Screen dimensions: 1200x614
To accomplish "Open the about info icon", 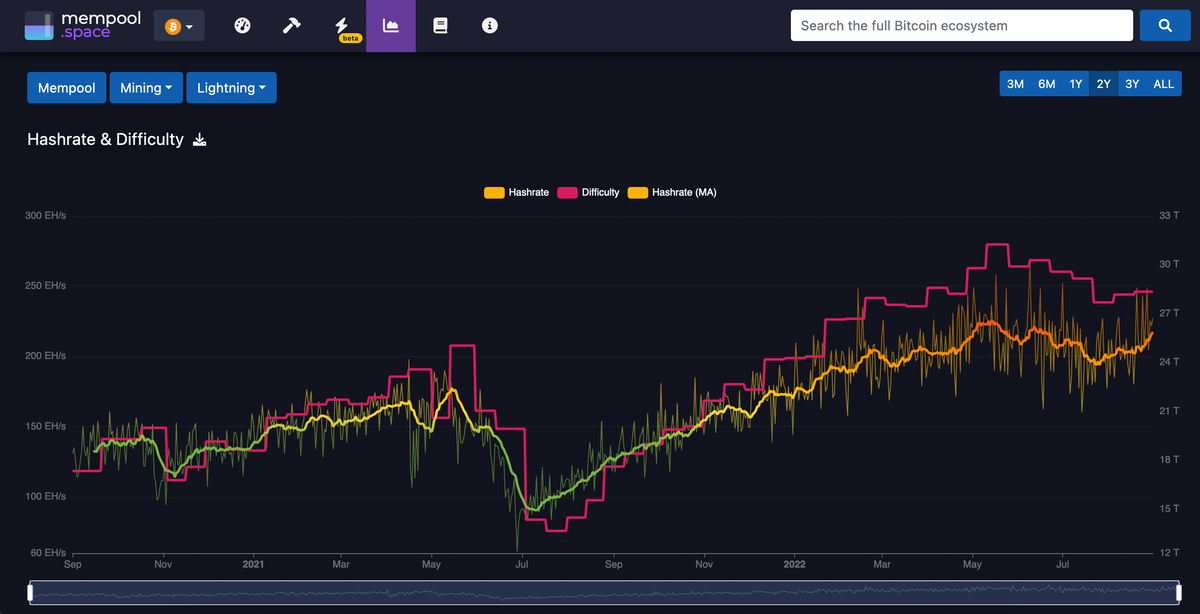I will click(489, 26).
